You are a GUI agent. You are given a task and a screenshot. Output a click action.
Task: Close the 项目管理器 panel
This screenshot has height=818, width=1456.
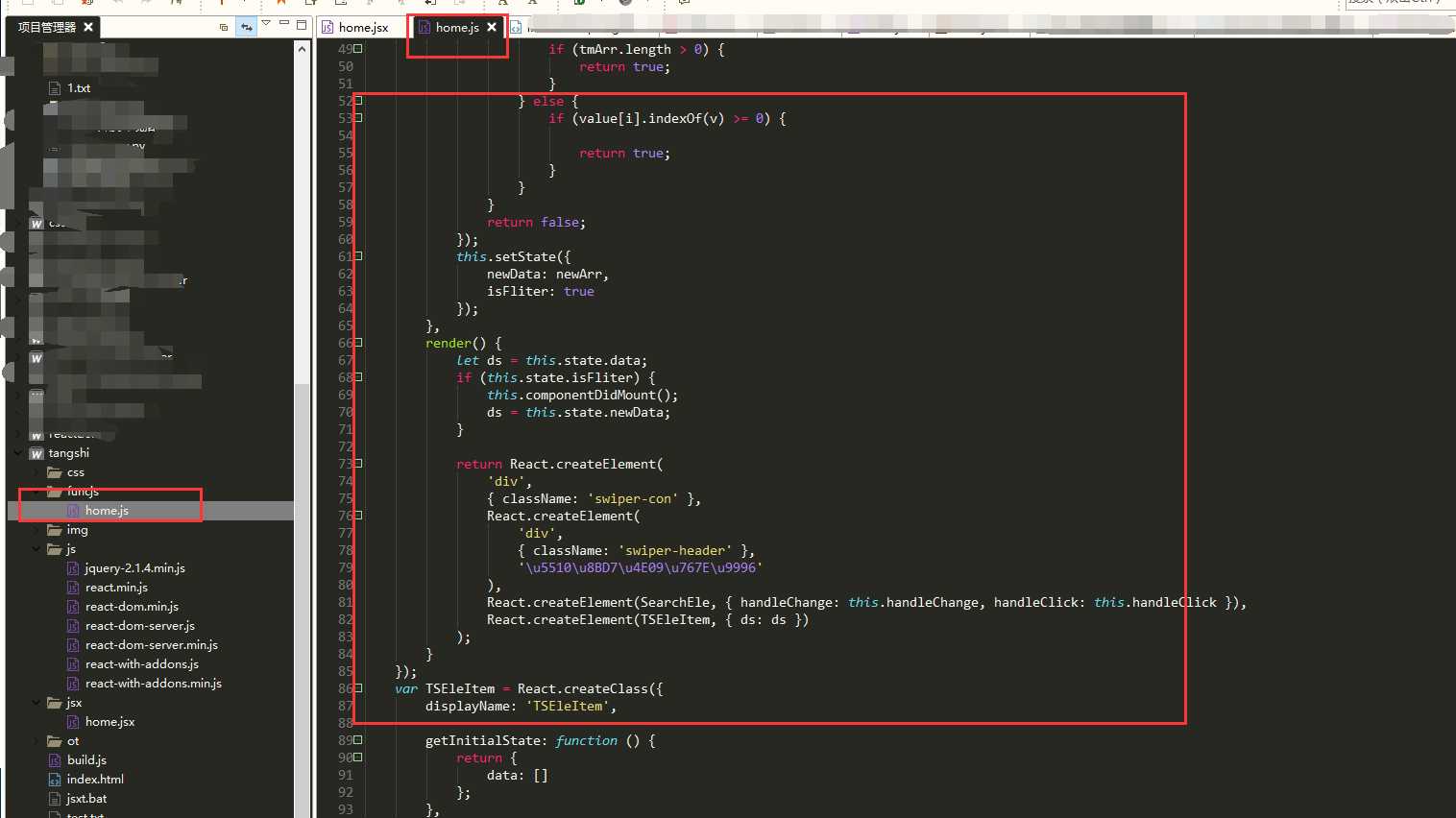click(88, 27)
